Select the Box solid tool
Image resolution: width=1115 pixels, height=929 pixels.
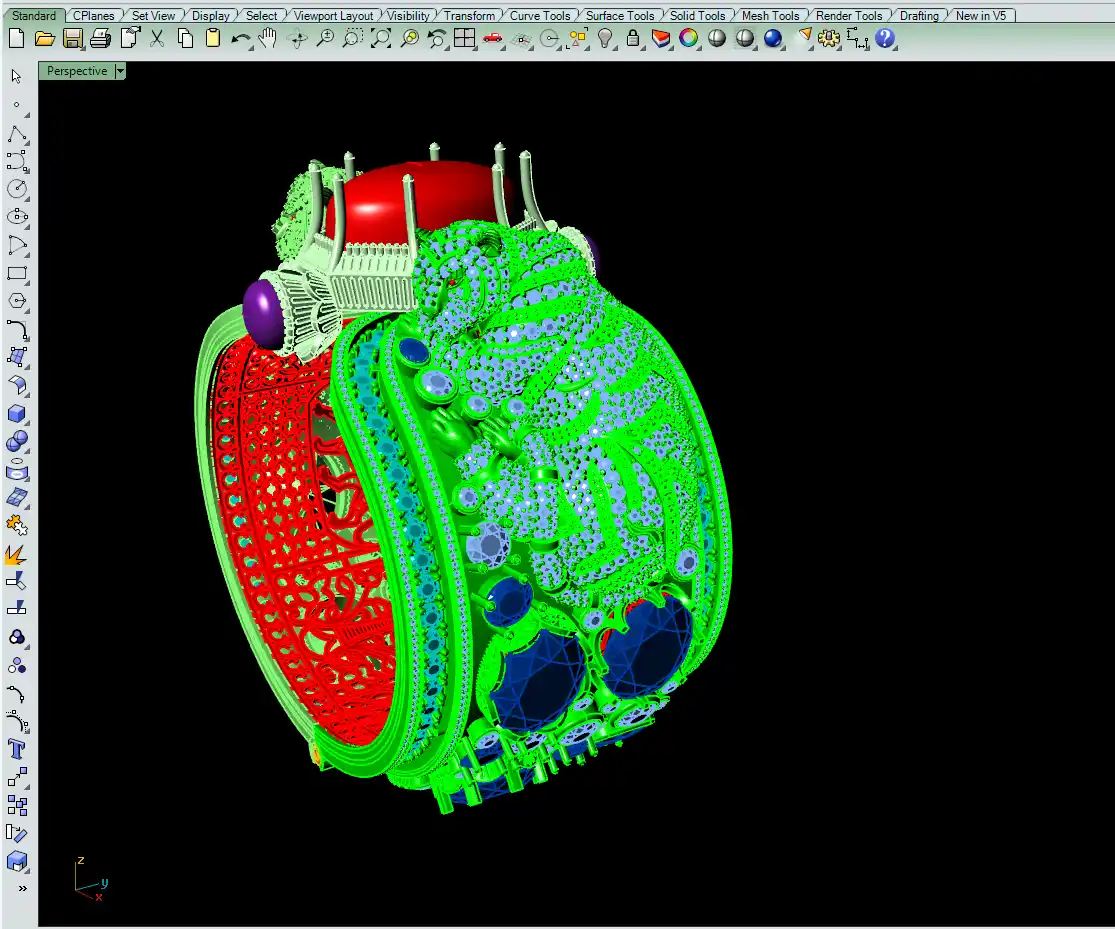17,414
